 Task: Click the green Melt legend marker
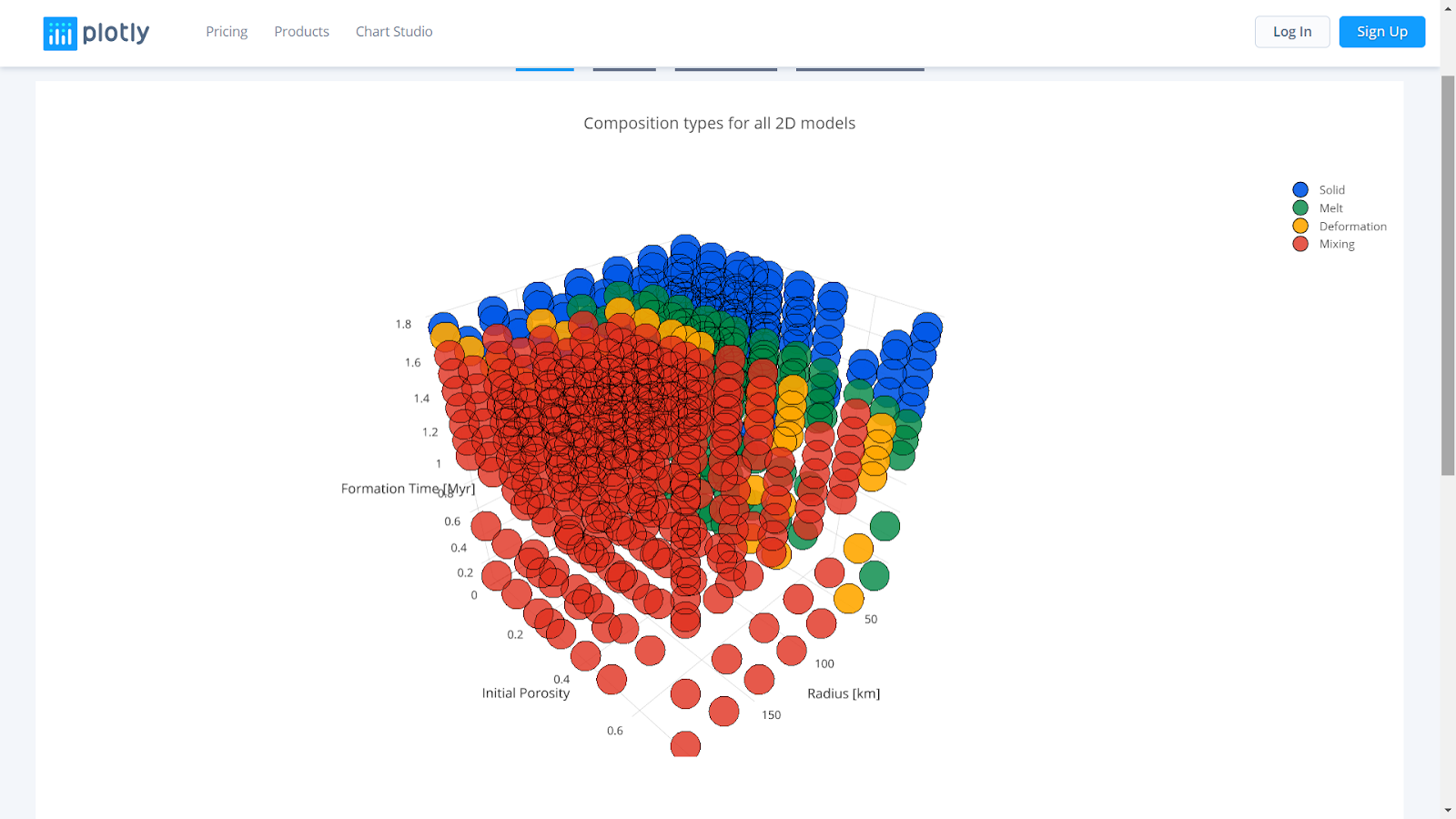coord(1299,207)
